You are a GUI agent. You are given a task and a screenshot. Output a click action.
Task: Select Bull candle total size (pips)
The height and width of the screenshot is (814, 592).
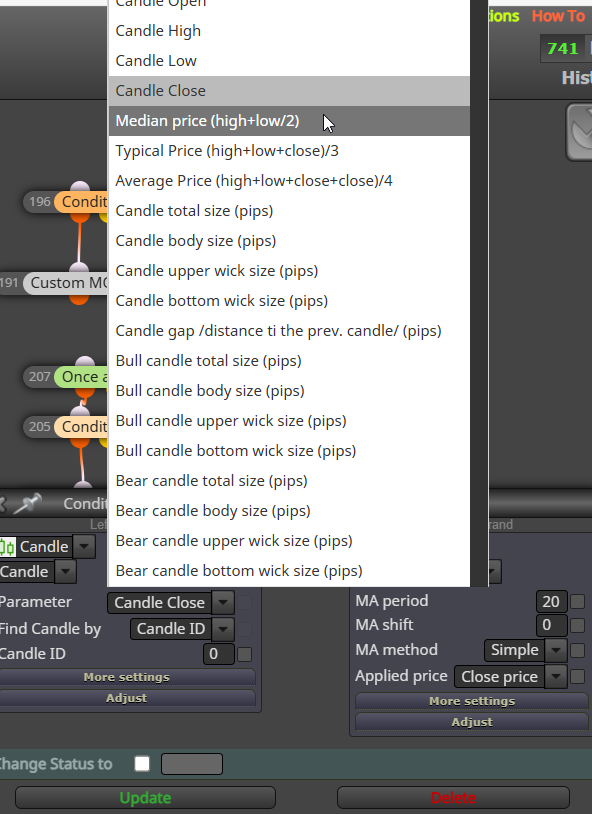(x=289, y=361)
